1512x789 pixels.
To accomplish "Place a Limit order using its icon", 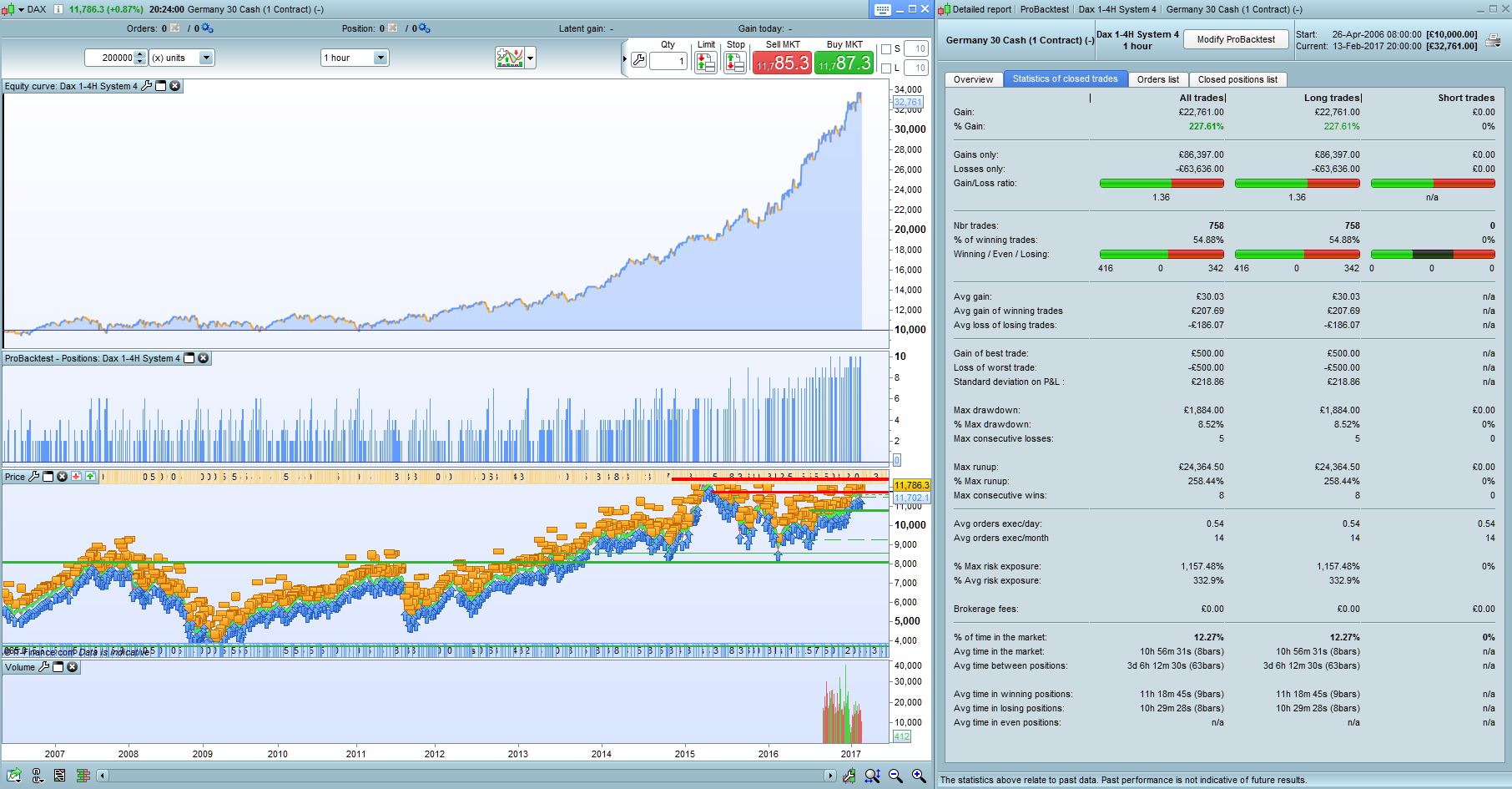I will tap(706, 62).
